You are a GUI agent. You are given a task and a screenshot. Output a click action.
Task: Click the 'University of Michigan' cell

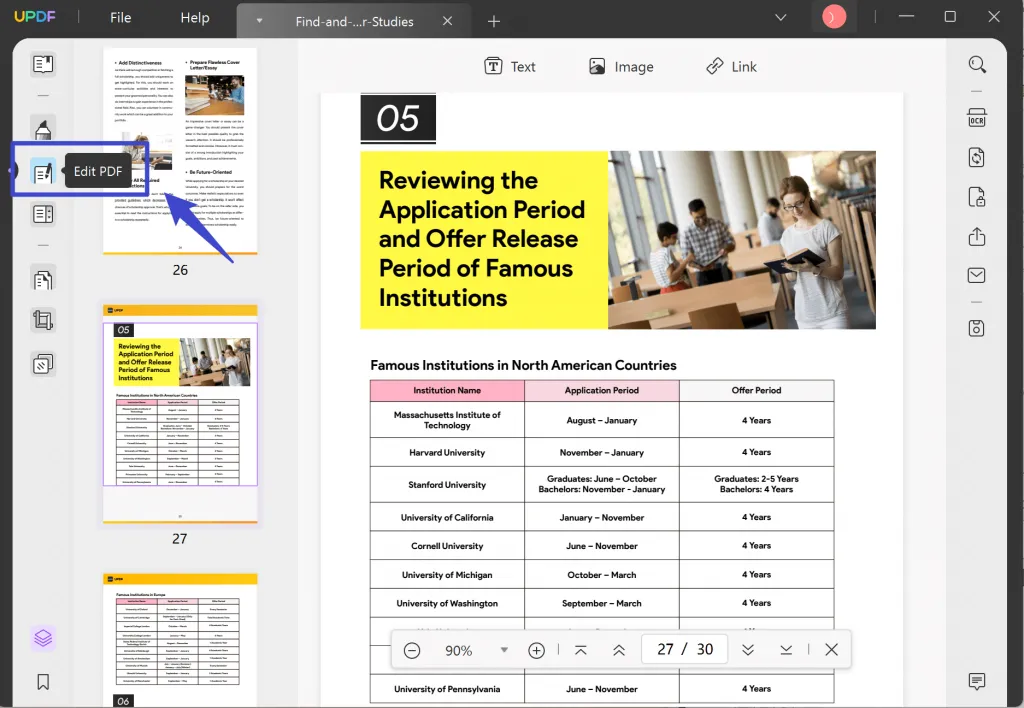coord(447,575)
